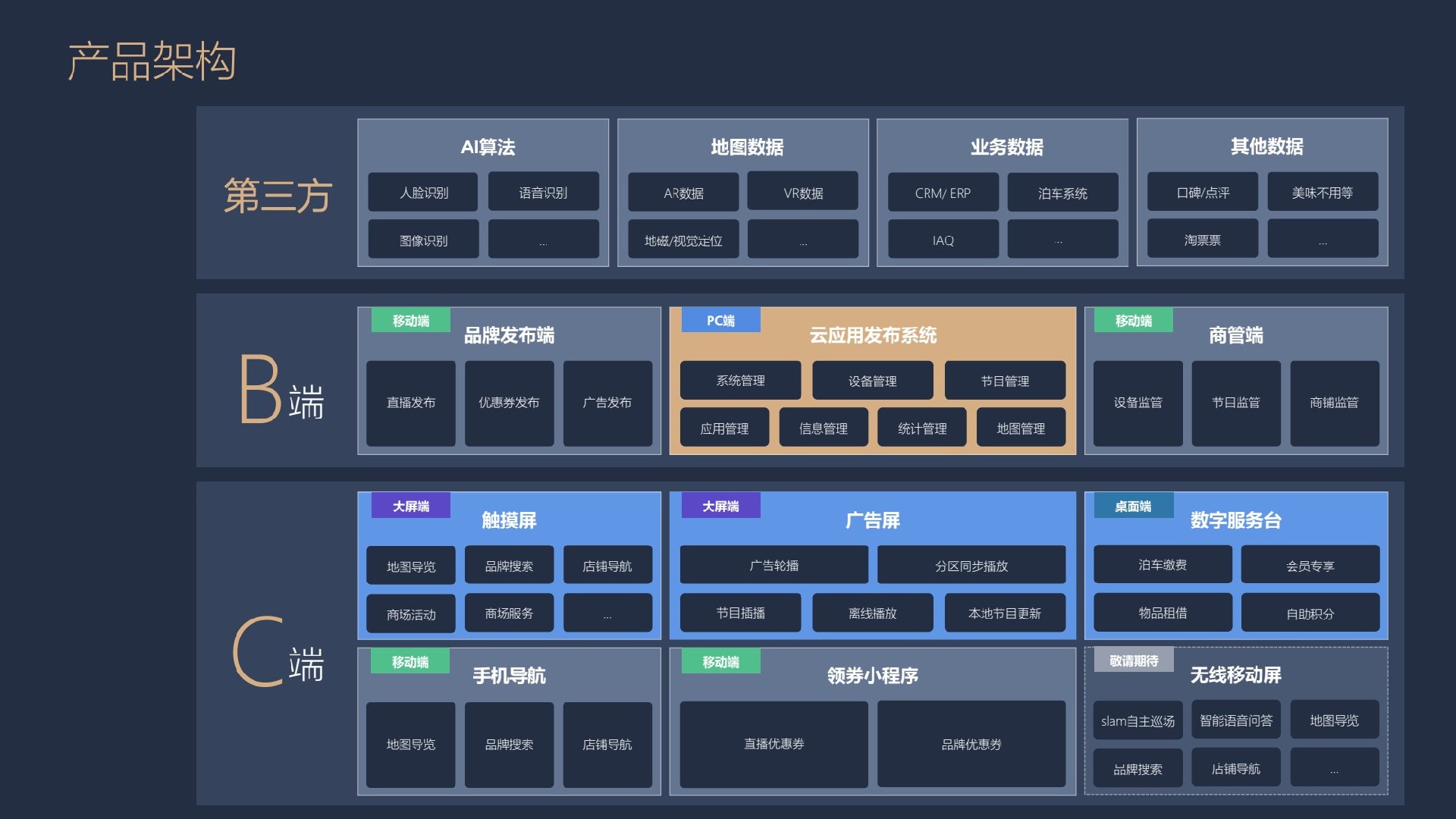
Task: Click the 地磁/视觉定位 box
Action: (683, 240)
